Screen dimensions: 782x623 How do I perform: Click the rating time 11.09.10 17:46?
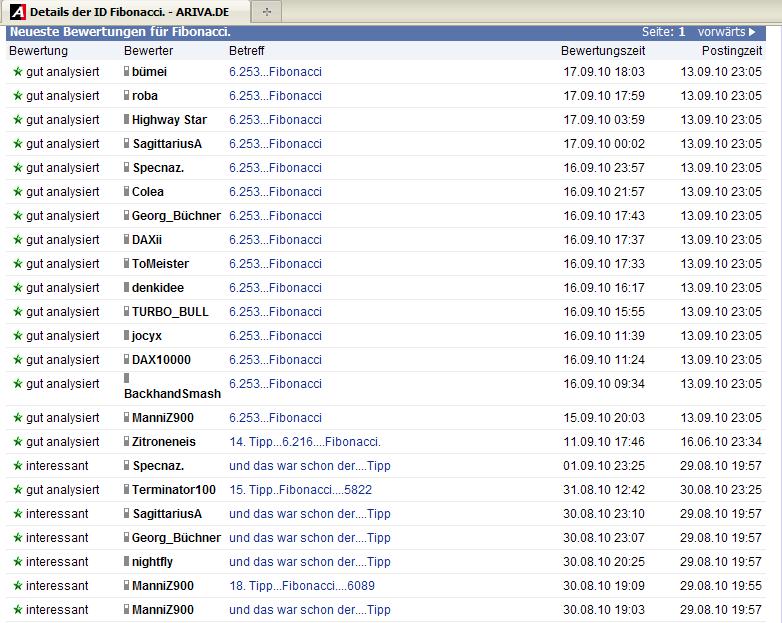[x=604, y=441]
